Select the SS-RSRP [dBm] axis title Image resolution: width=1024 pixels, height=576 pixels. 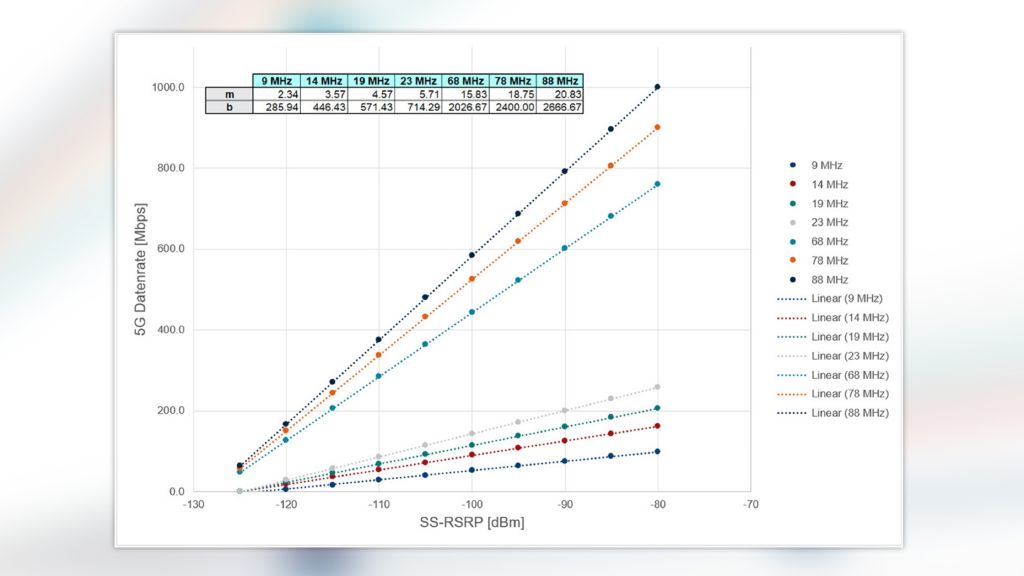point(471,523)
